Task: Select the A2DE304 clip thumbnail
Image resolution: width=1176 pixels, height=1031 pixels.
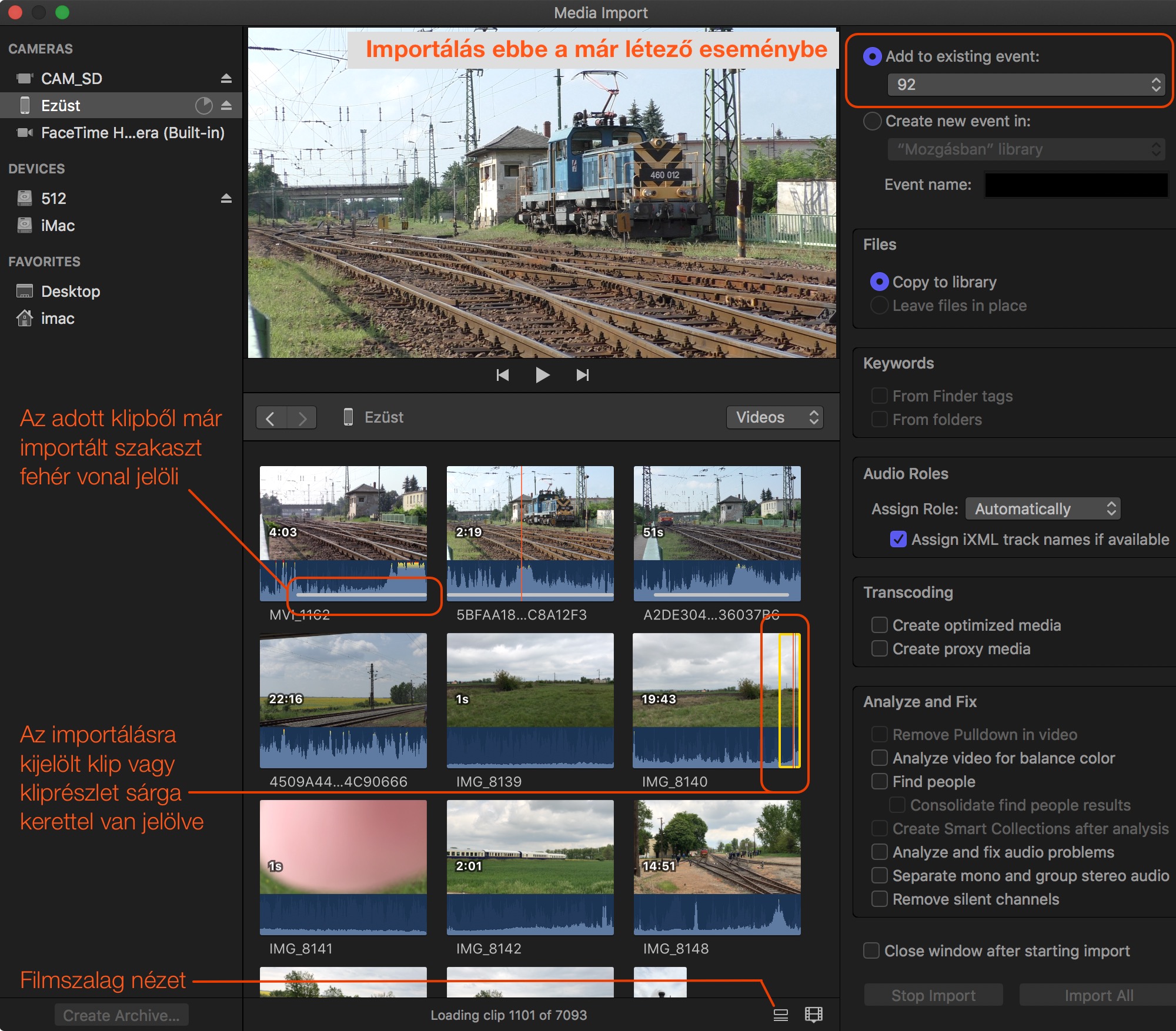Action: (x=717, y=534)
